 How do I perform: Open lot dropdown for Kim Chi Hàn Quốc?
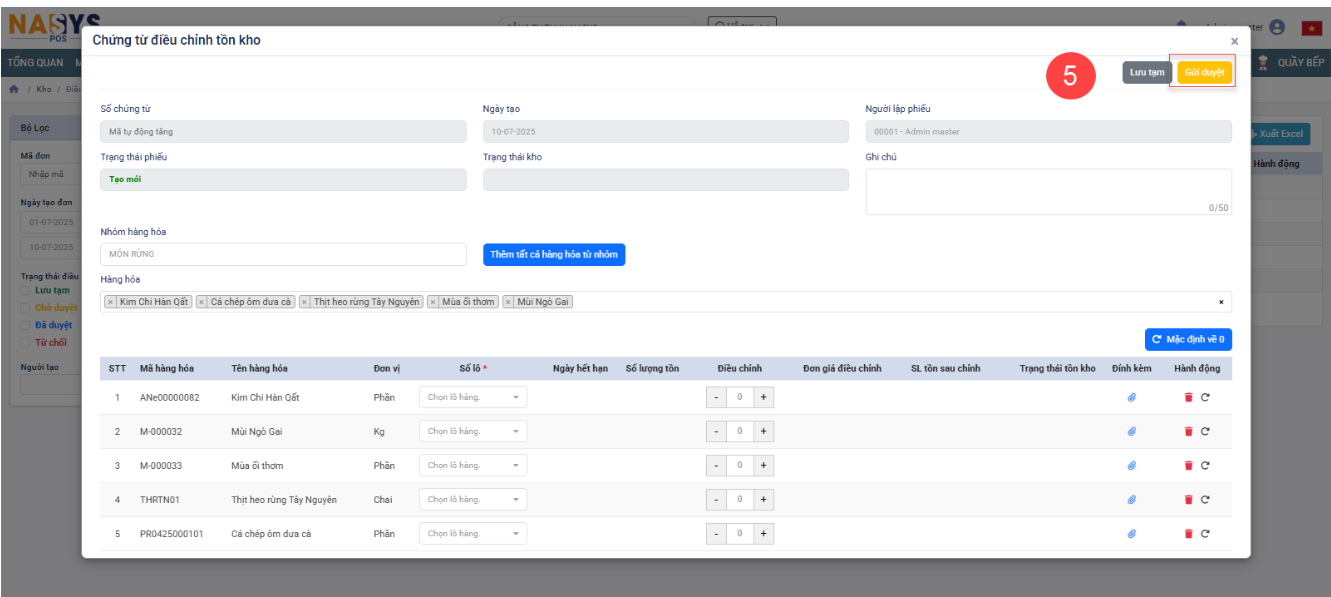[472, 398]
